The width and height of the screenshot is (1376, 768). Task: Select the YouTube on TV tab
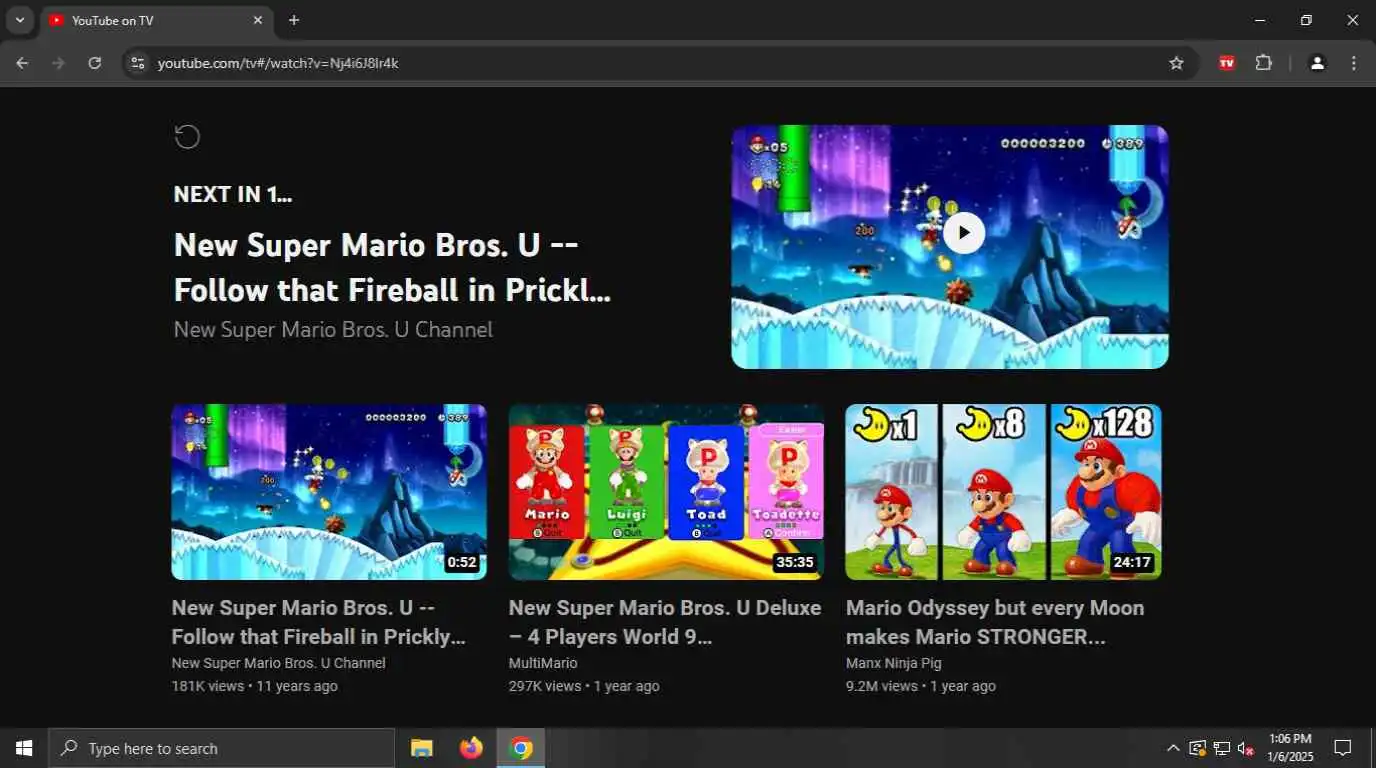[155, 20]
